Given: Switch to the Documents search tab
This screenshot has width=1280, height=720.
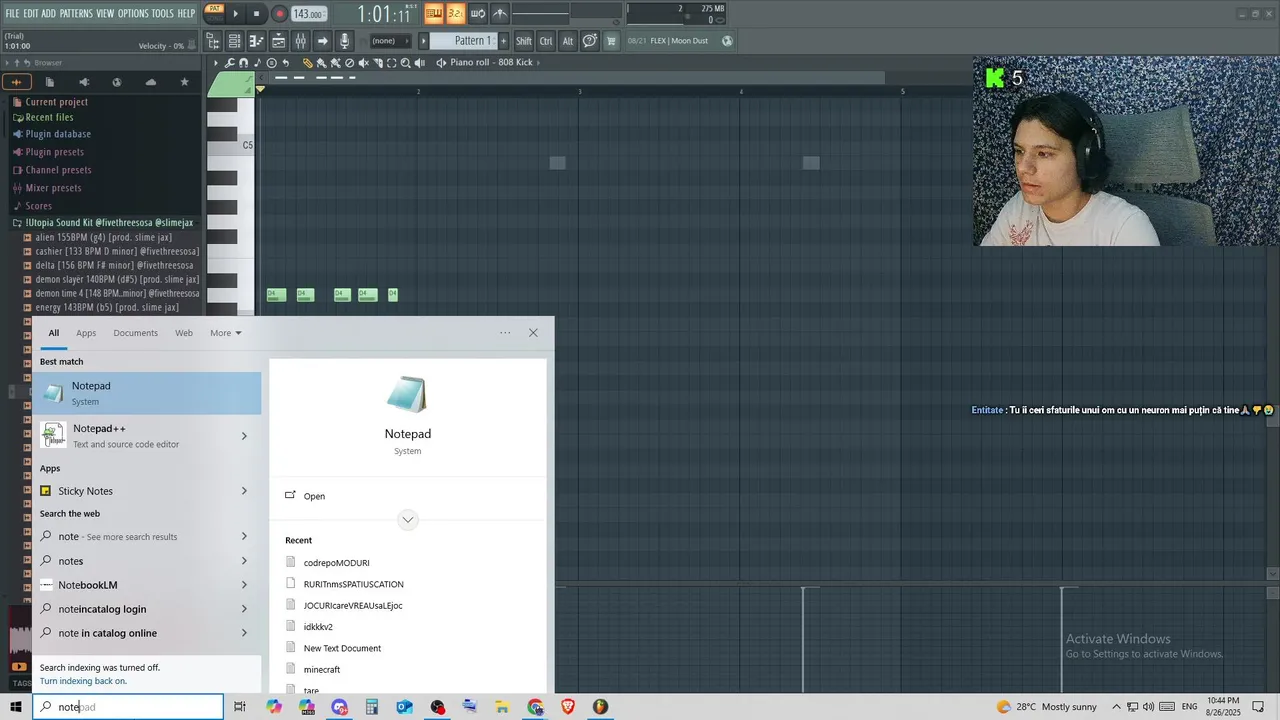Looking at the screenshot, I should pyautogui.click(x=135, y=333).
